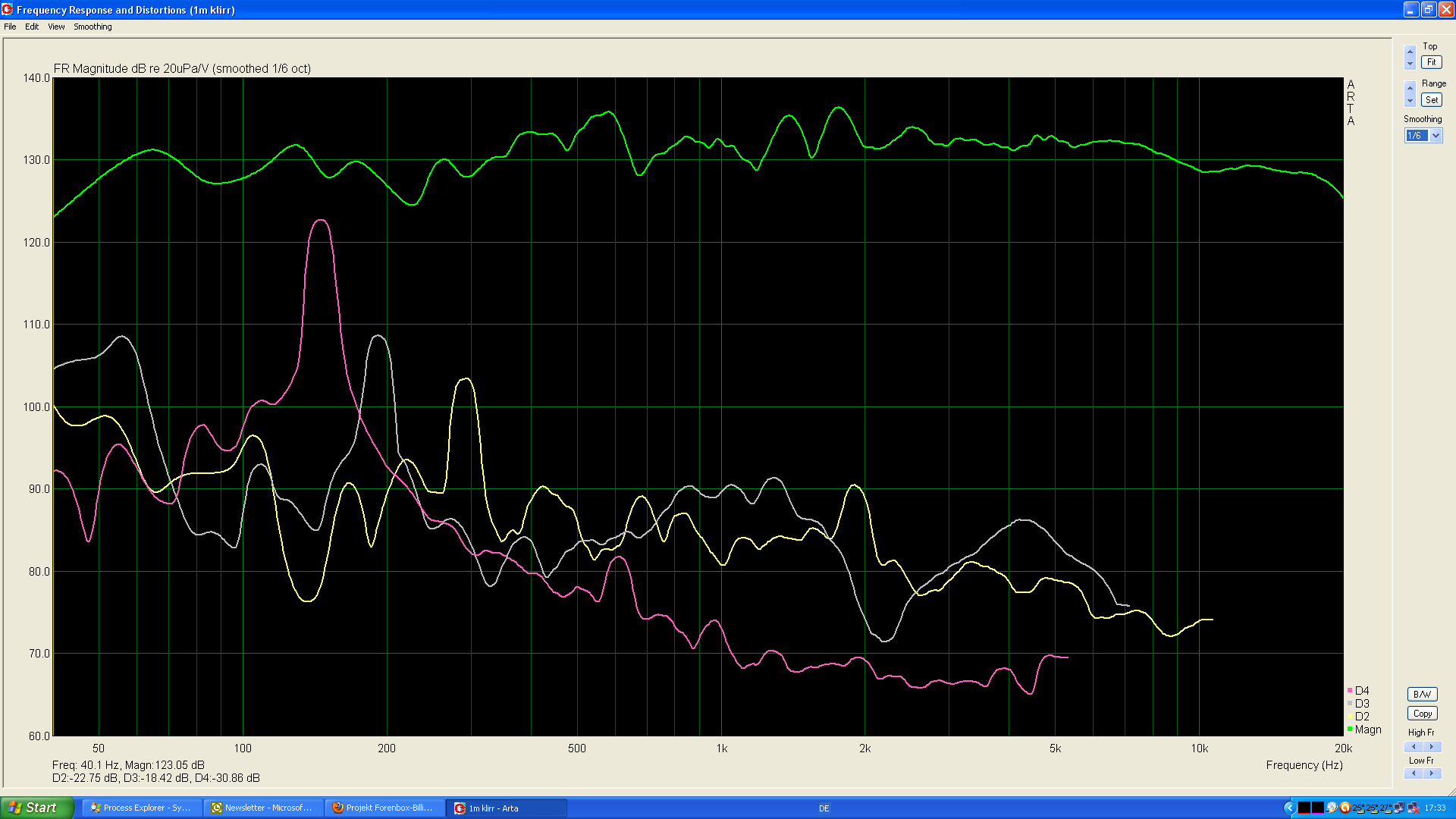Decrease Low Fr with left arrow
The width and height of the screenshot is (1456, 819).
tap(1414, 773)
